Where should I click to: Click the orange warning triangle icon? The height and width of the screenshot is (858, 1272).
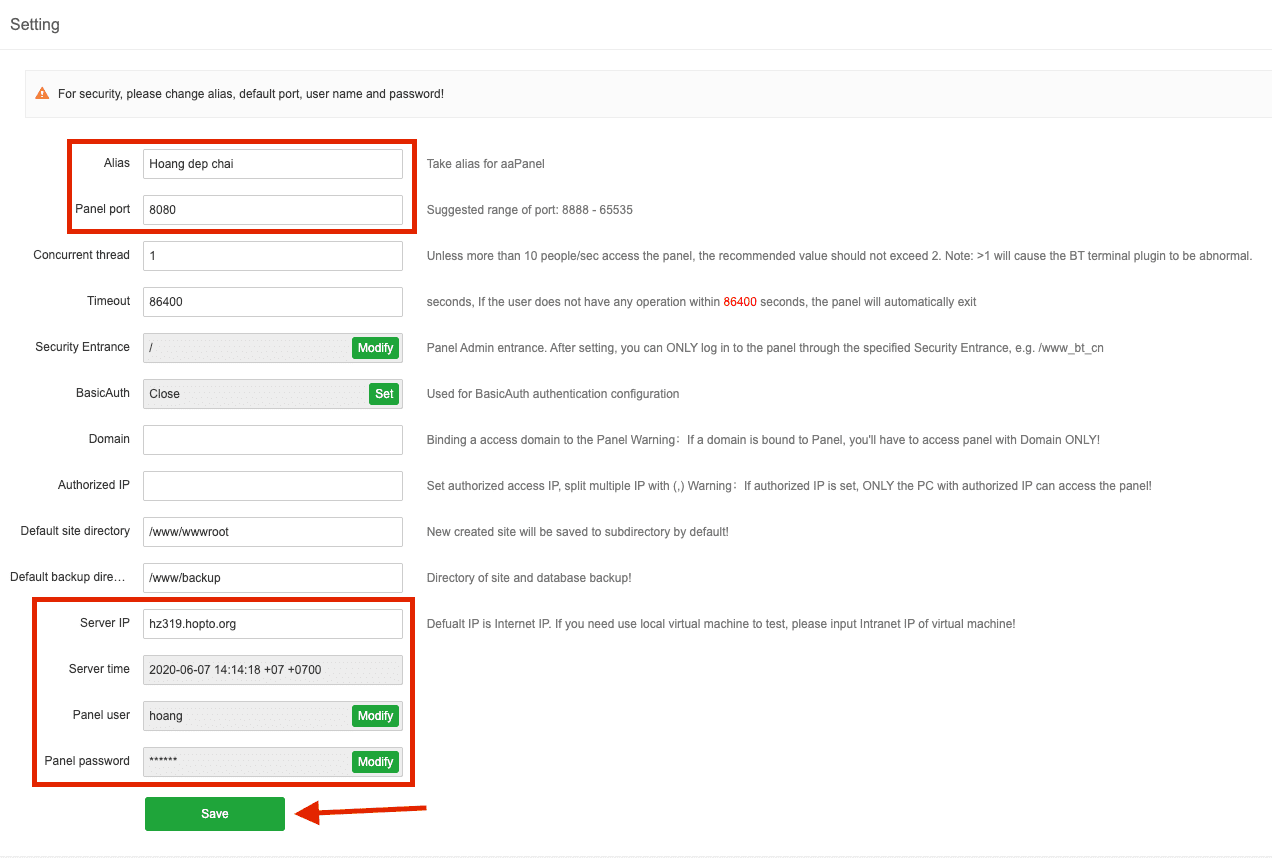(x=42, y=93)
